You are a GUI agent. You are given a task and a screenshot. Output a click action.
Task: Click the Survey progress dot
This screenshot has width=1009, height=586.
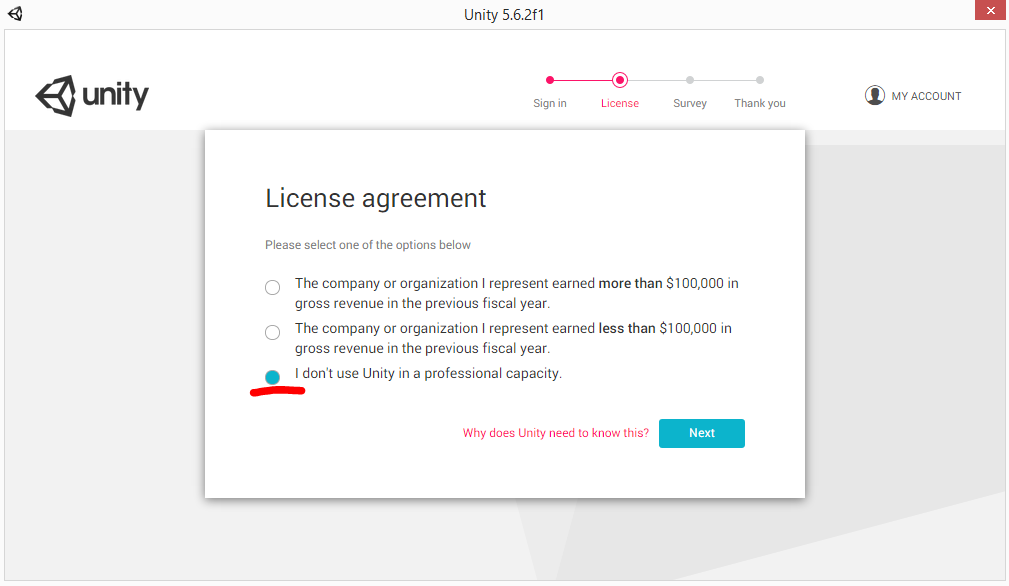coord(690,80)
